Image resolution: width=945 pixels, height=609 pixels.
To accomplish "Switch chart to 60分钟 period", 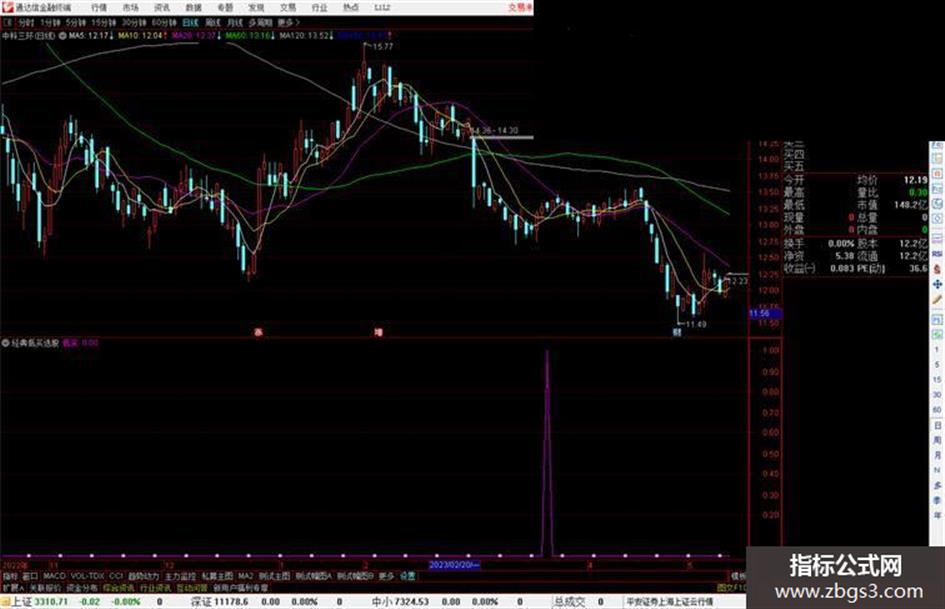I will pos(164,23).
